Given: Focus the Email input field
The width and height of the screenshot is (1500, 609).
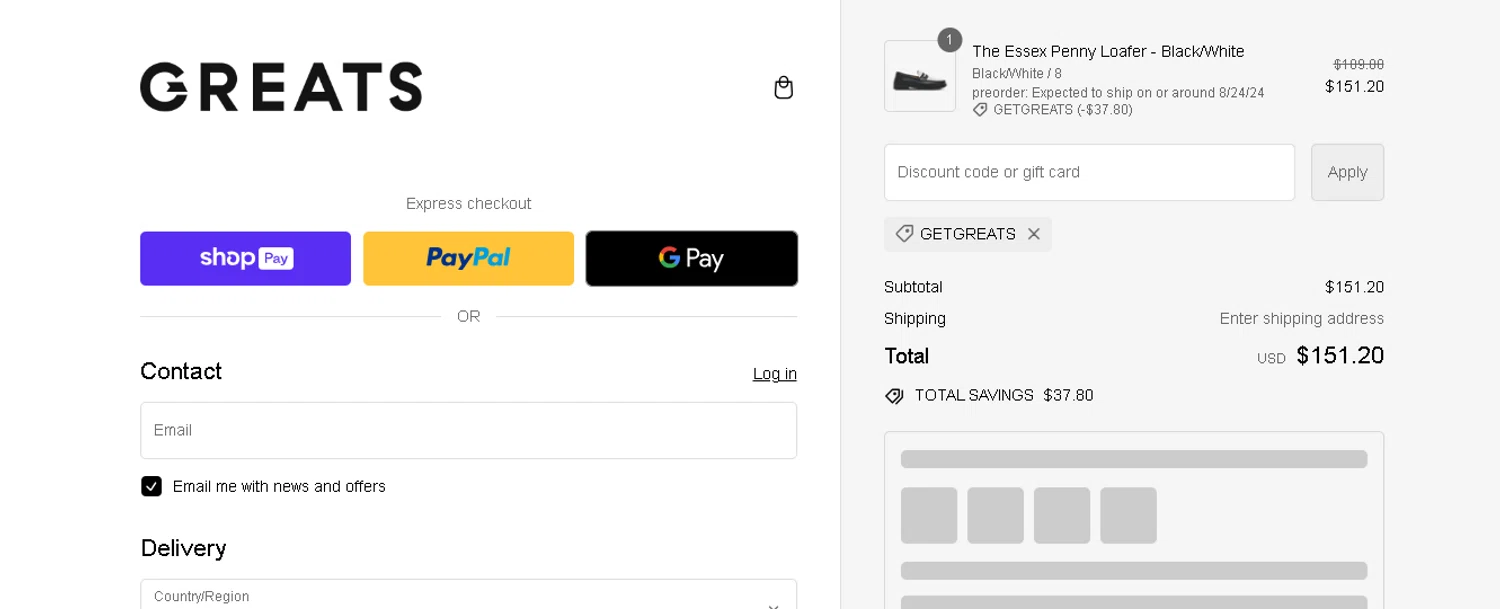Looking at the screenshot, I should click(468, 430).
